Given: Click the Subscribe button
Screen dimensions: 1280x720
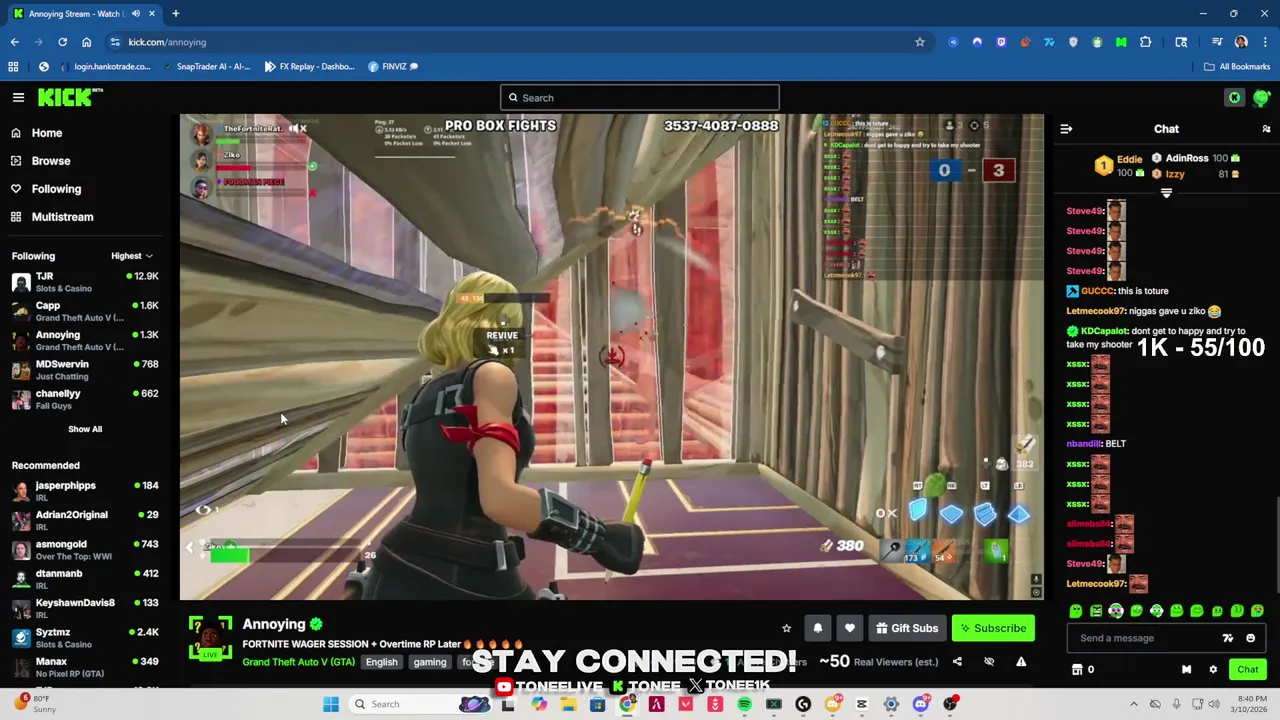Looking at the screenshot, I should tap(993, 628).
